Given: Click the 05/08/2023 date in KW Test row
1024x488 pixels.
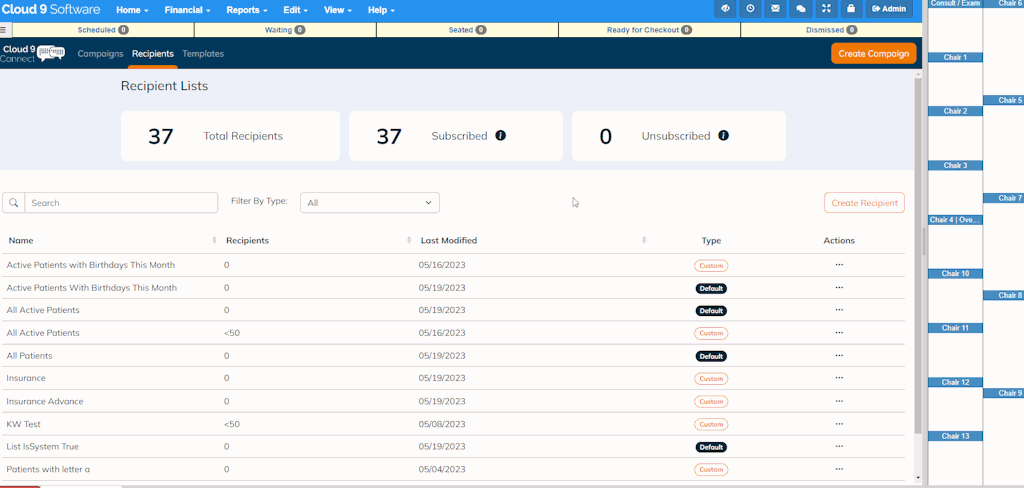Looking at the screenshot, I should coord(442,424).
